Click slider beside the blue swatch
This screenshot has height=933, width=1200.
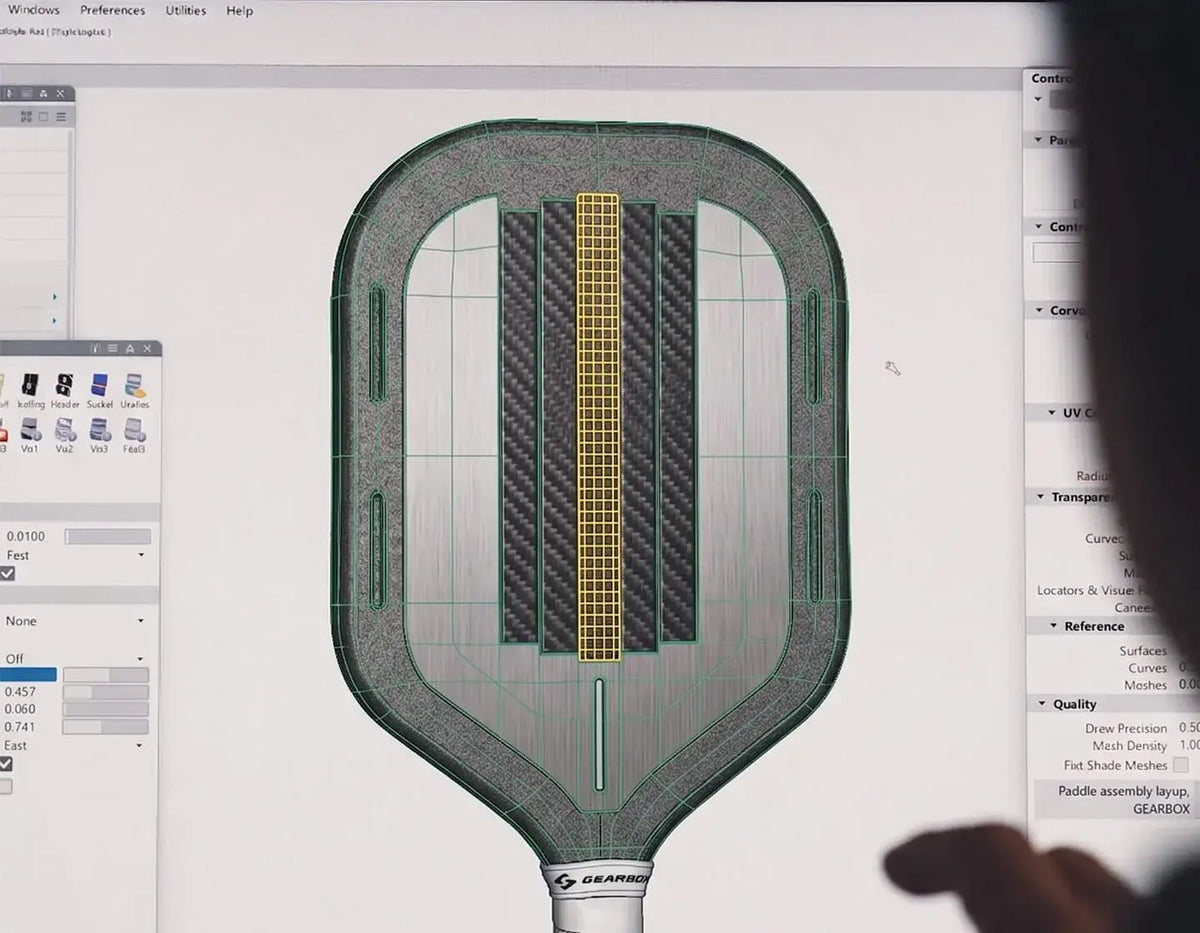(x=105, y=675)
